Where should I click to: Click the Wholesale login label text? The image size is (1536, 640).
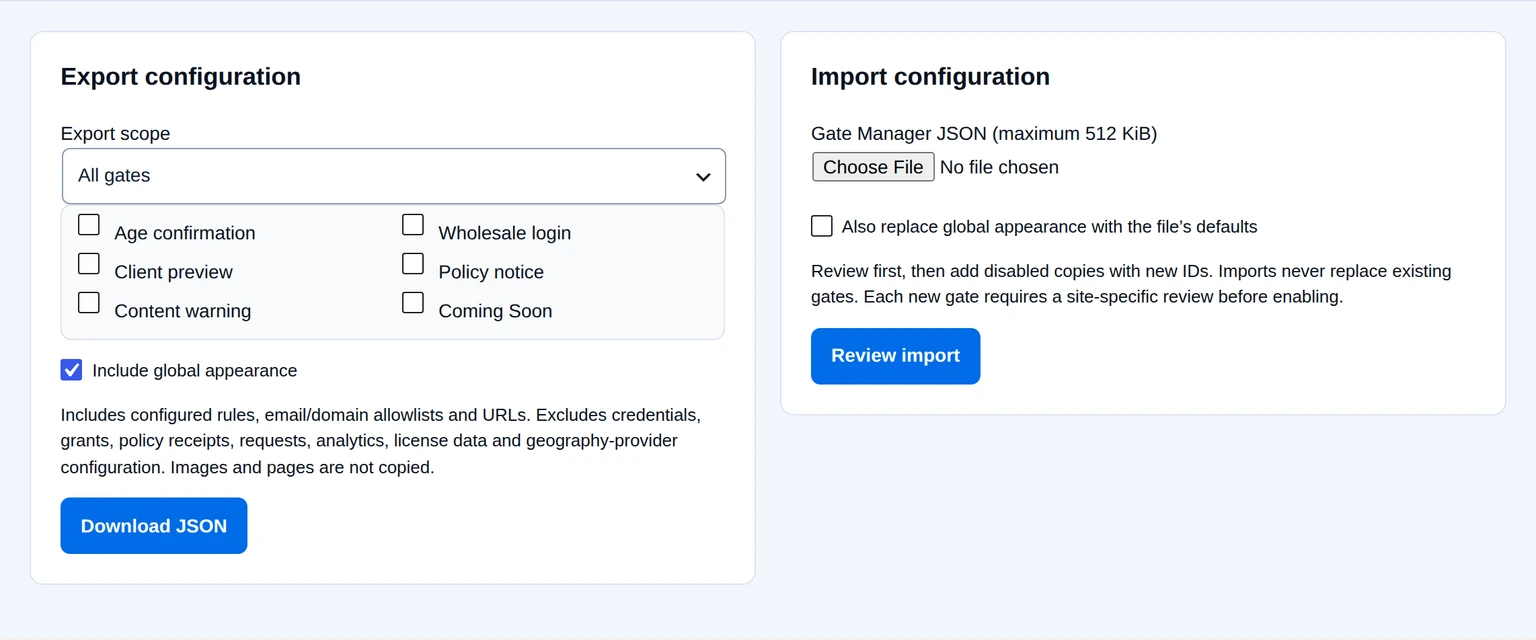click(505, 233)
